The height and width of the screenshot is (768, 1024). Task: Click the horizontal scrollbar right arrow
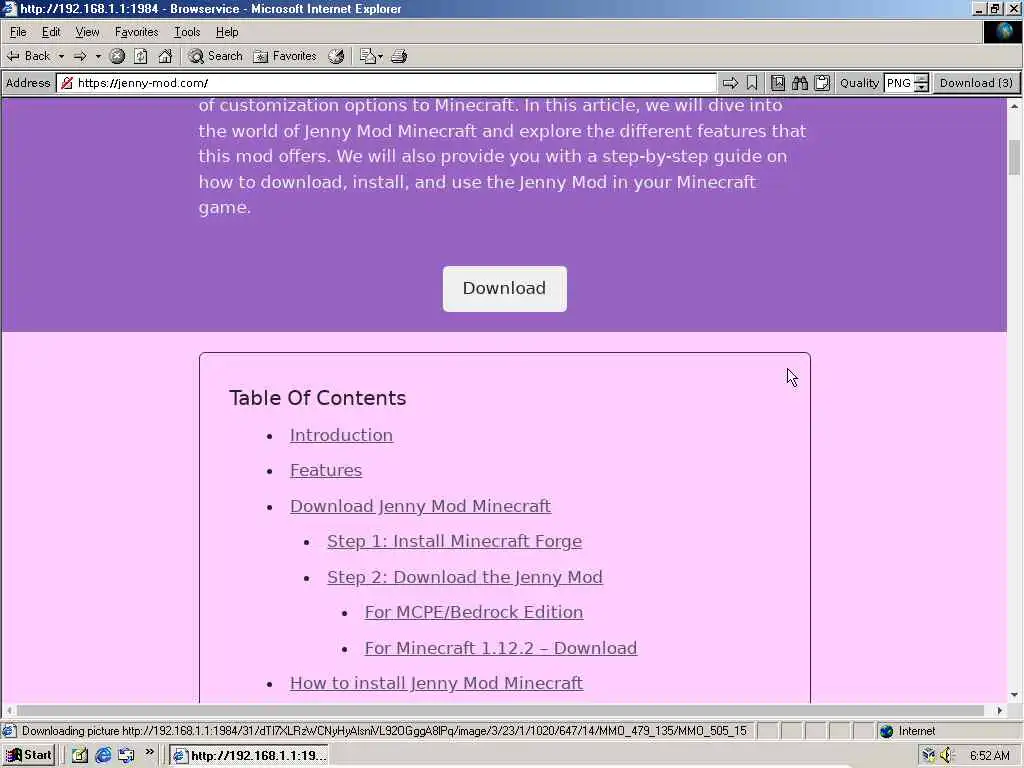[1000, 710]
